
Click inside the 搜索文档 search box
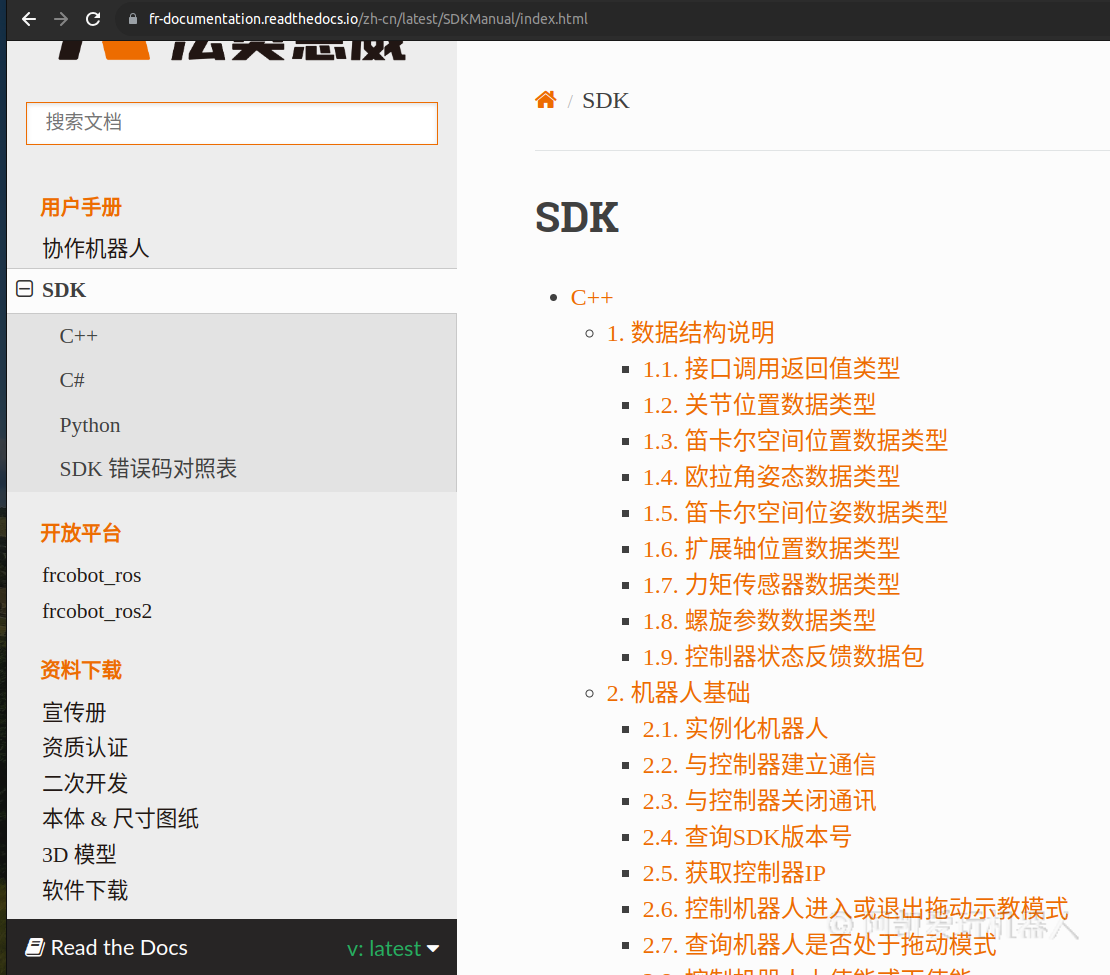pyautogui.click(x=231, y=123)
